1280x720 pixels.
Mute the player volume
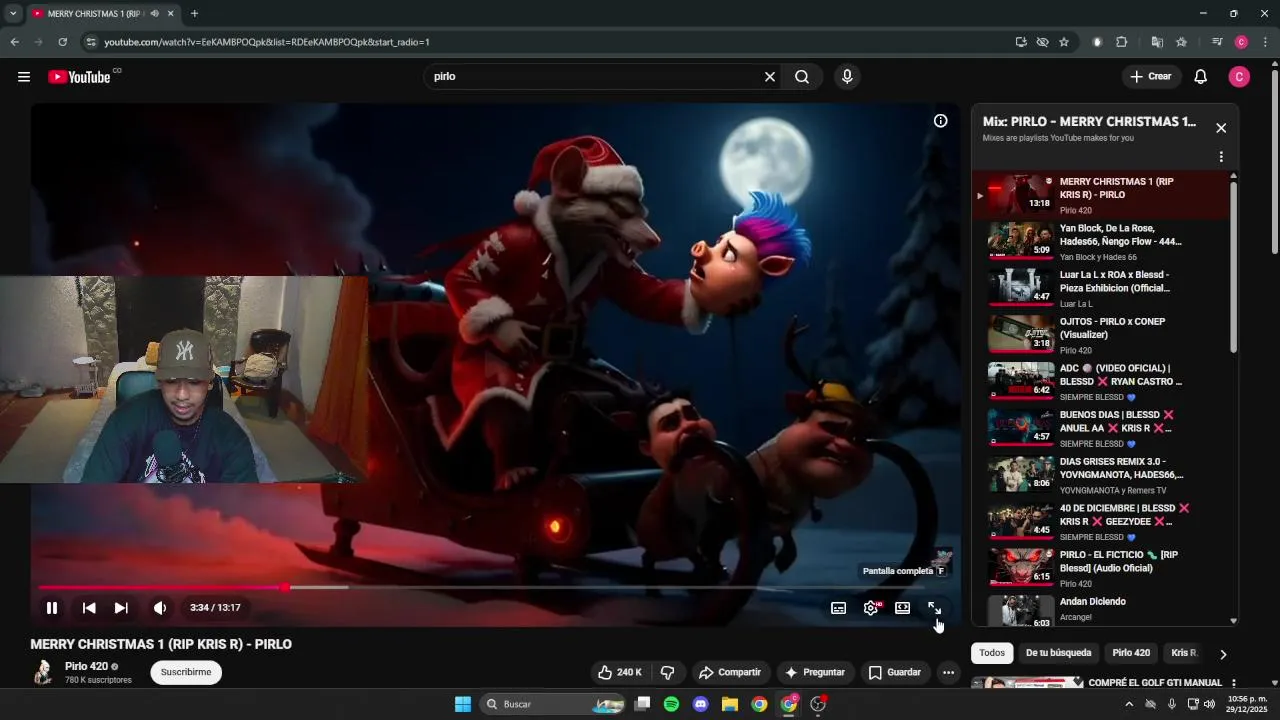[160, 608]
